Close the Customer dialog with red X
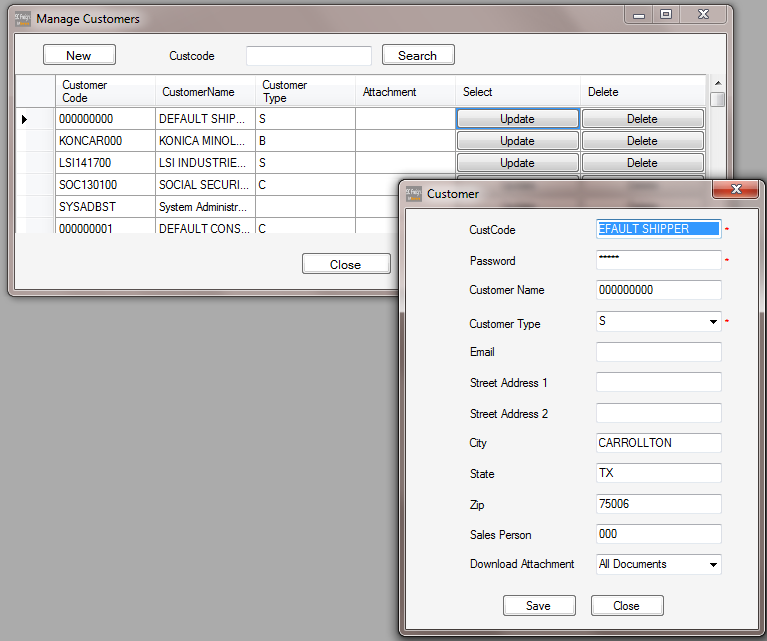The image size is (767, 641). point(736,189)
